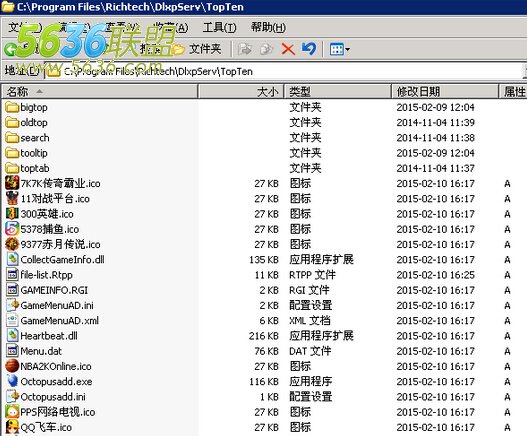This screenshot has width=527, height=436.
Task: Click the 6 KB size cell
Action: tap(269, 321)
